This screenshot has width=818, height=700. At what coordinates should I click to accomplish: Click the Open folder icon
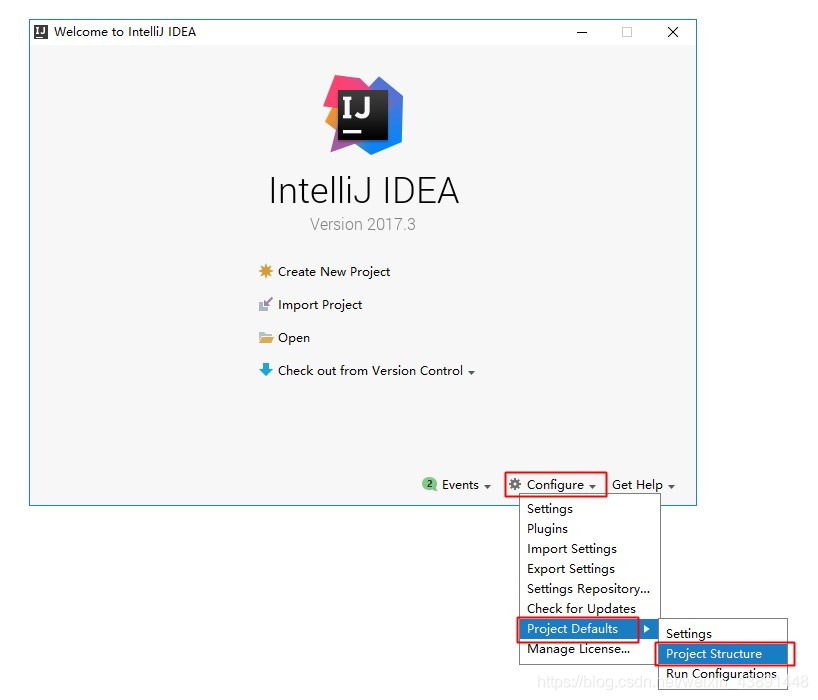click(x=266, y=337)
